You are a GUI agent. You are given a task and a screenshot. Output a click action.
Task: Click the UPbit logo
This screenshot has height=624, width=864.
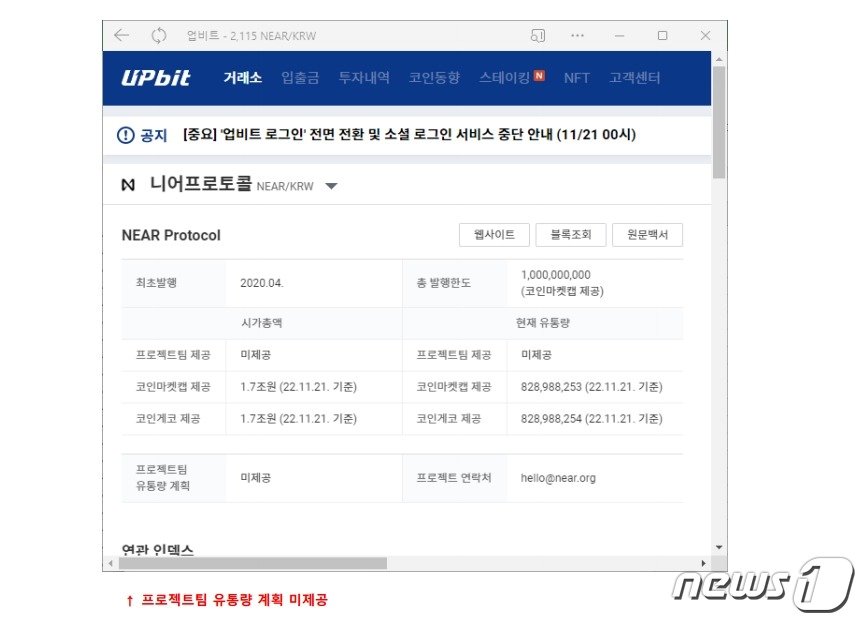tap(155, 78)
